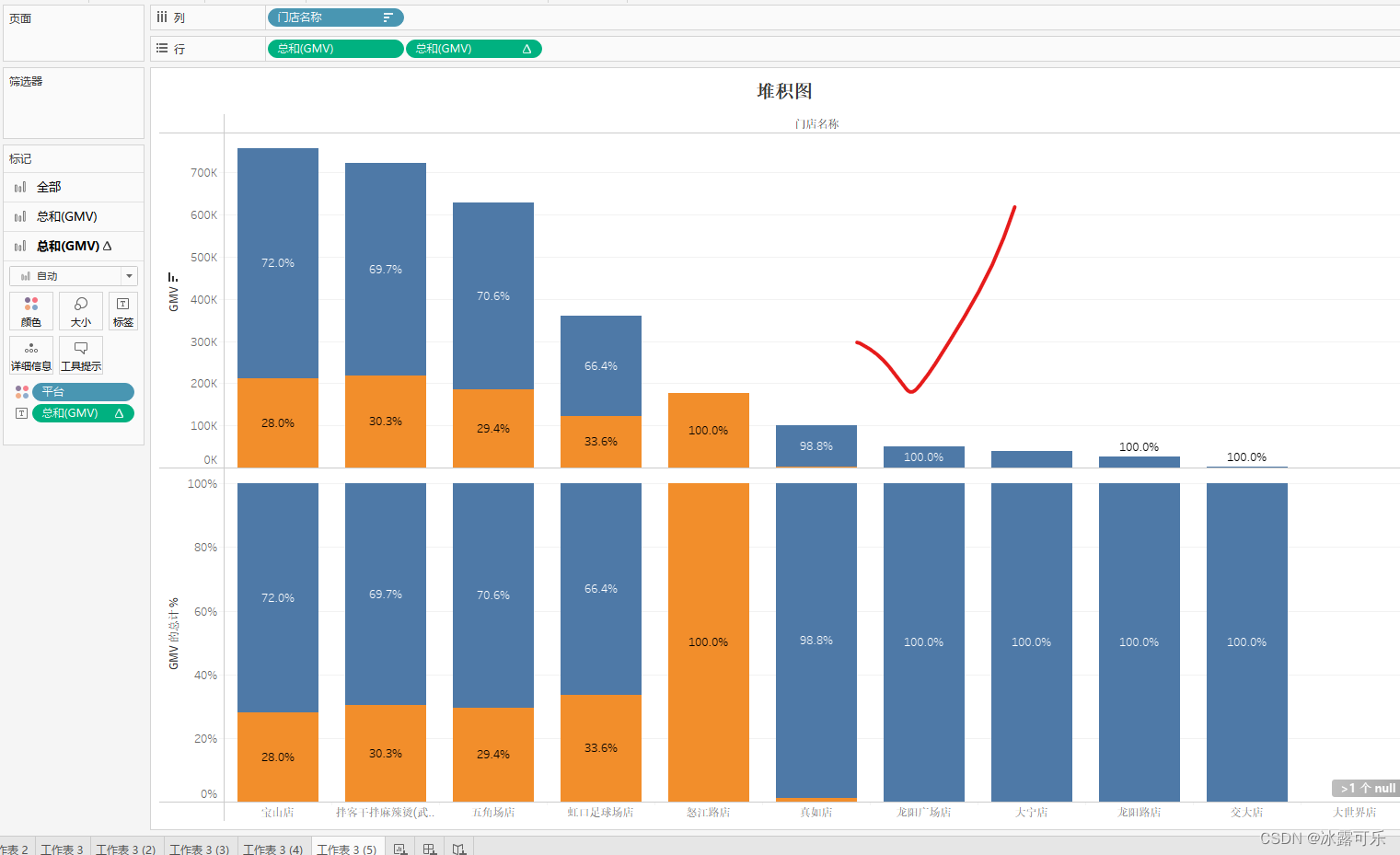Open the 颜色 (Color) marks card
The width and height of the screenshot is (1400, 855).
[31, 311]
